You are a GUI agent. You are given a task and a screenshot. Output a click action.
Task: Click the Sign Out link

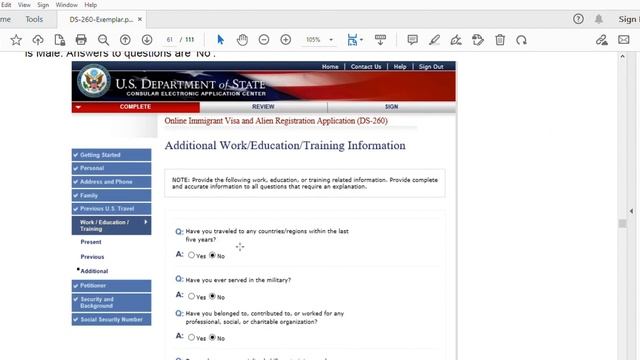431,67
